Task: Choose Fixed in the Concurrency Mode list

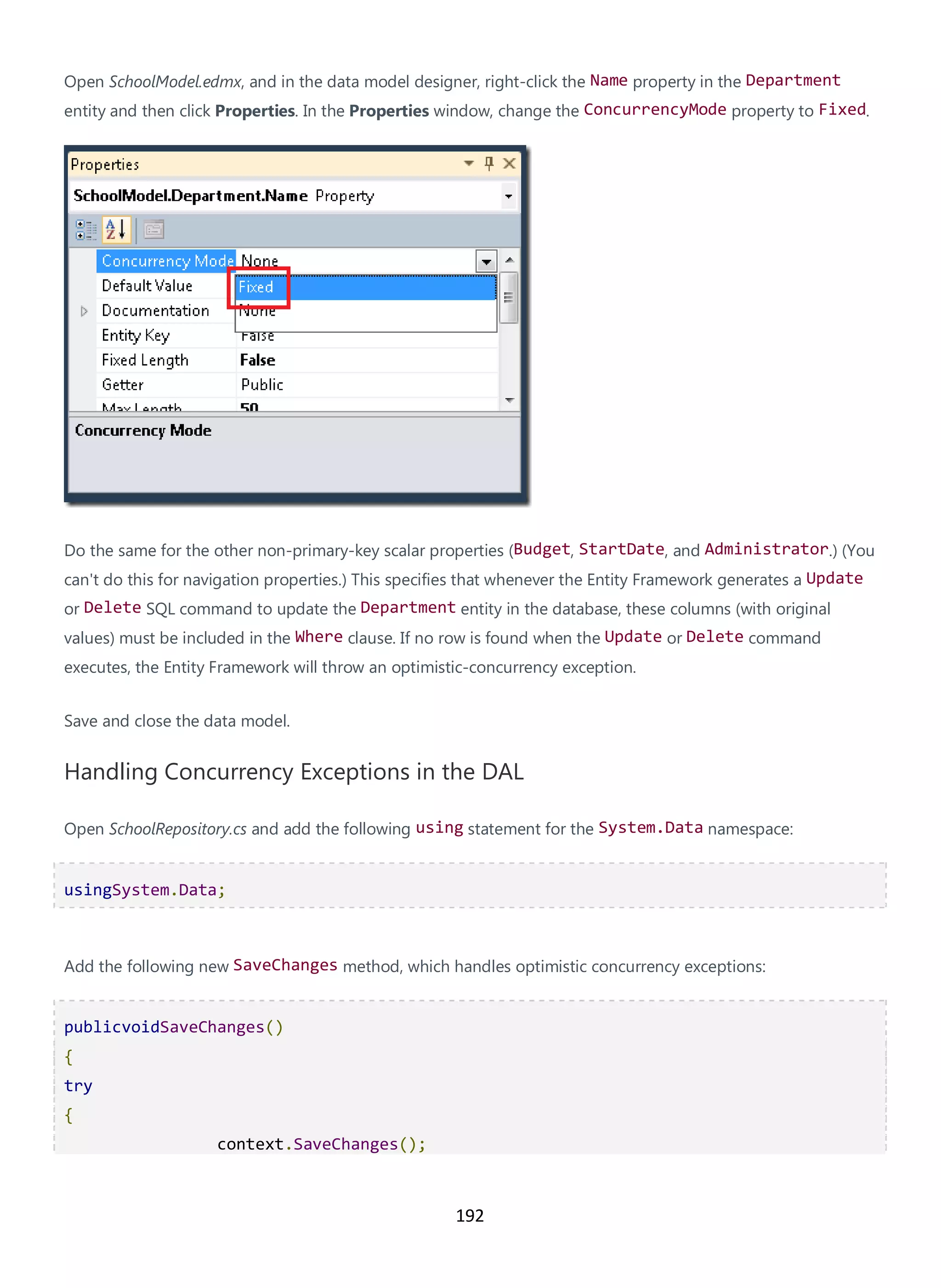Action: pyautogui.click(x=366, y=287)
